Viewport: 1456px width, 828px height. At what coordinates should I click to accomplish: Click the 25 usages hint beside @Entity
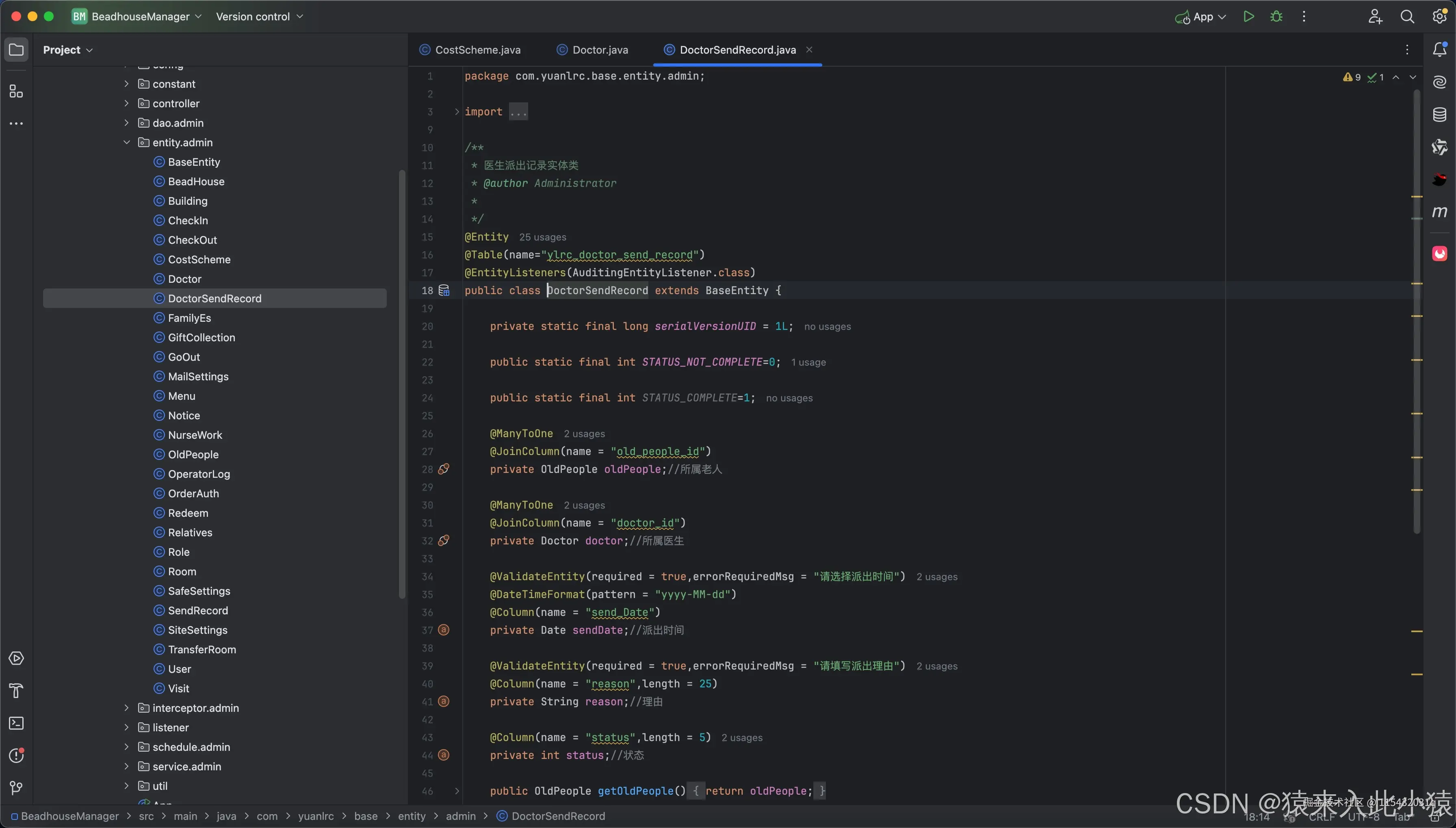(x=542, y=237)
